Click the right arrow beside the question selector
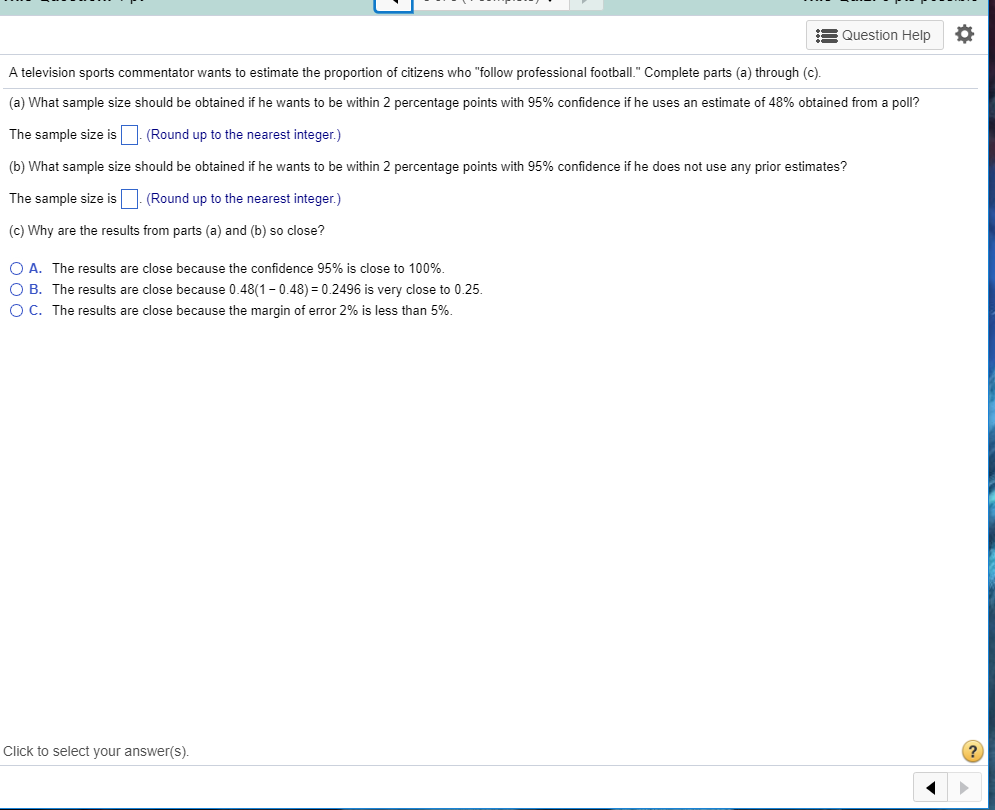The height and width of the screenshot is (810, 995). 585,4
